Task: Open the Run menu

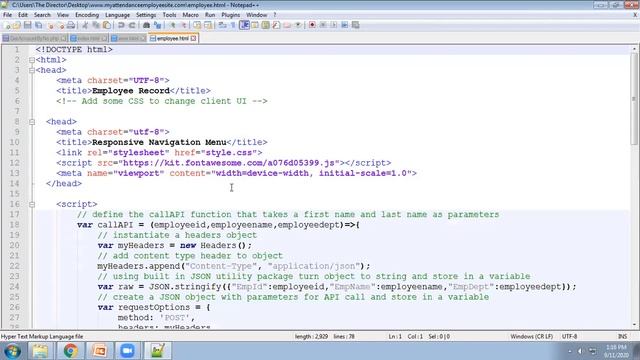Action: coord(210,15)
